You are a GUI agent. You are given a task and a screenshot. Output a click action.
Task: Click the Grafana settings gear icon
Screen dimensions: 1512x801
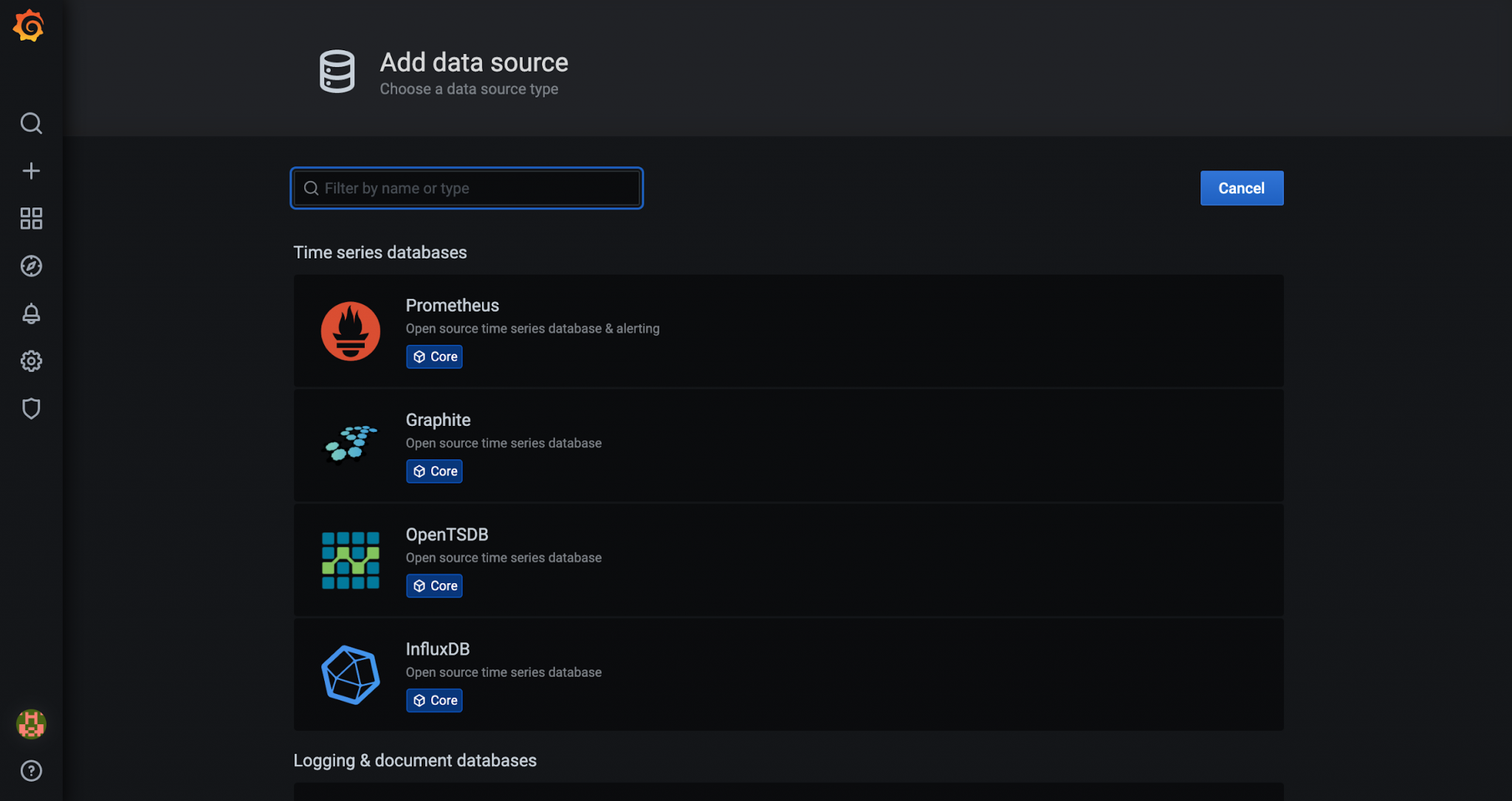tap(31, 361)
